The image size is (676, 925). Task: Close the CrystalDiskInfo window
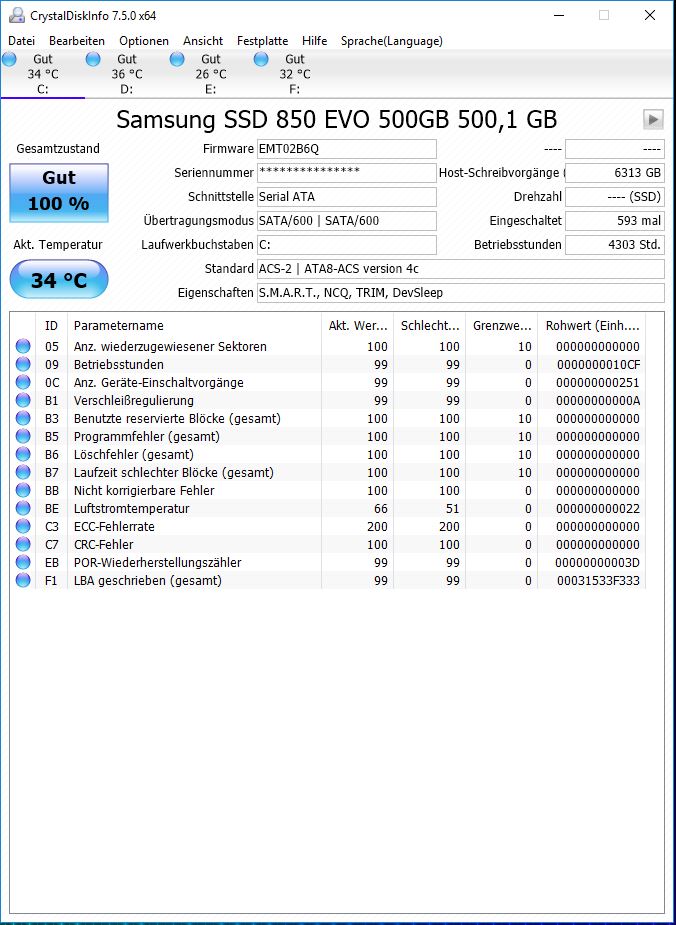pyautogui.click(x=649, y=15)
